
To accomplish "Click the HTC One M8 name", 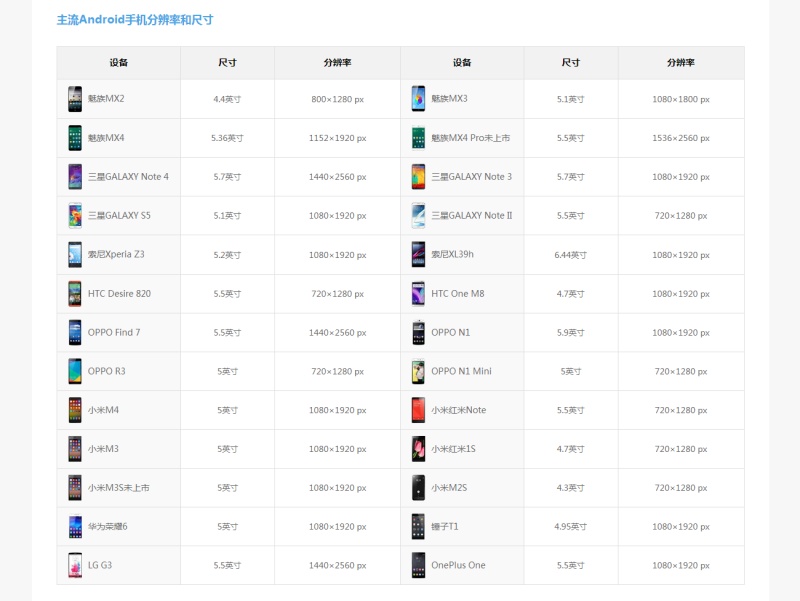I will [458, 293].
